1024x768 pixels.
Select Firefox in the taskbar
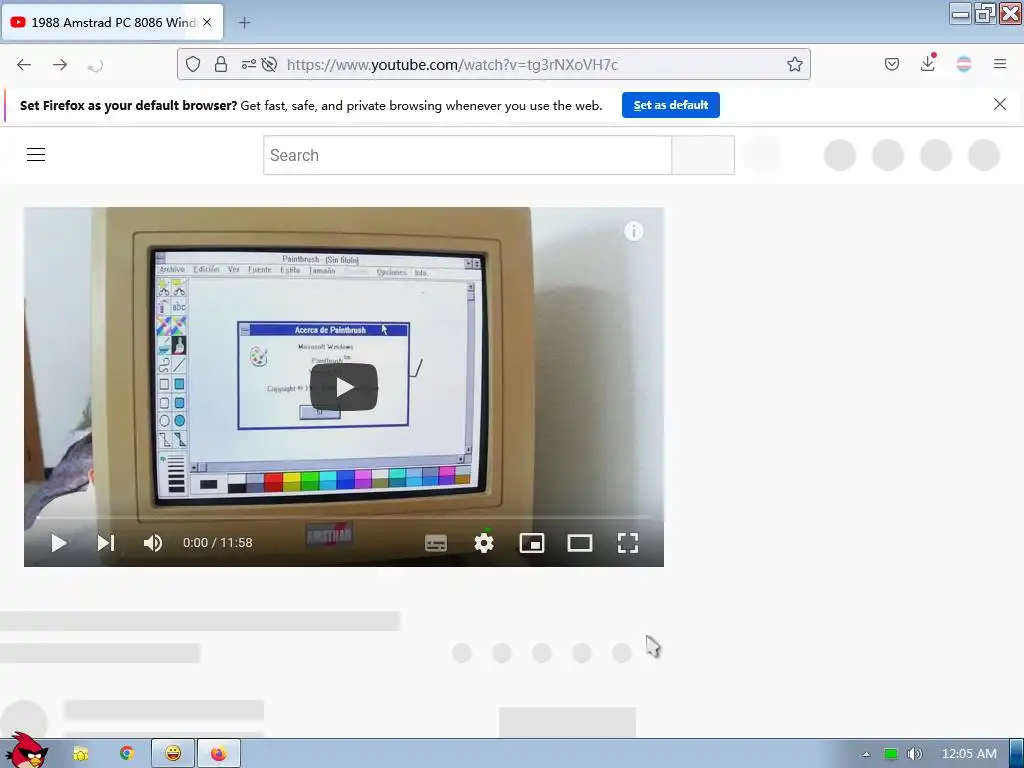219,754
